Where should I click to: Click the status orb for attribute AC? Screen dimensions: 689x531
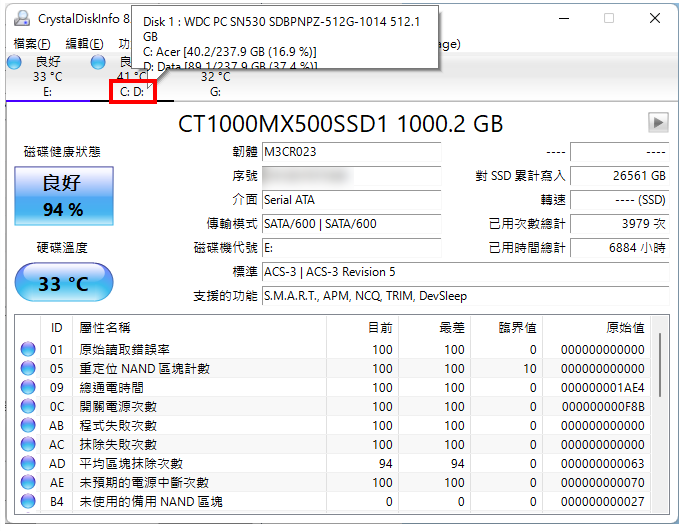pyautogui.click(x=28, y=444)
